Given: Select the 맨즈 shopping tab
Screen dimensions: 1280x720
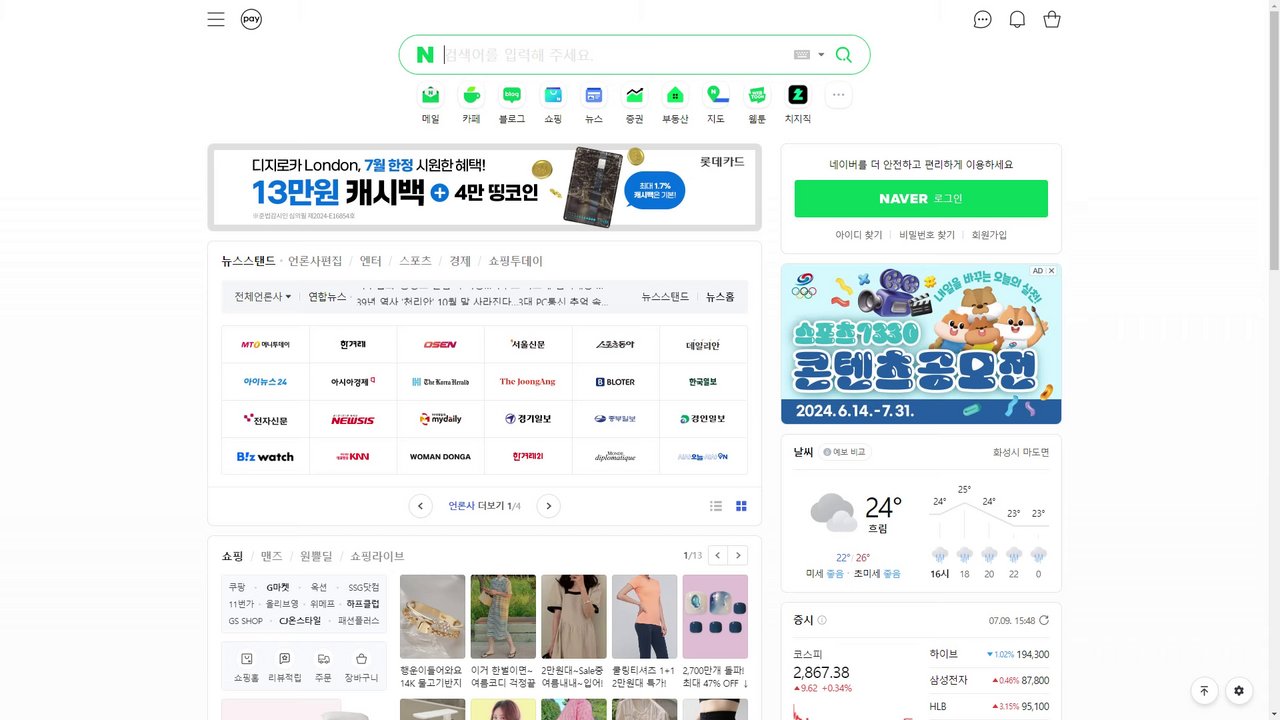Looking at the screenshot, I should [x=272, y=556].
